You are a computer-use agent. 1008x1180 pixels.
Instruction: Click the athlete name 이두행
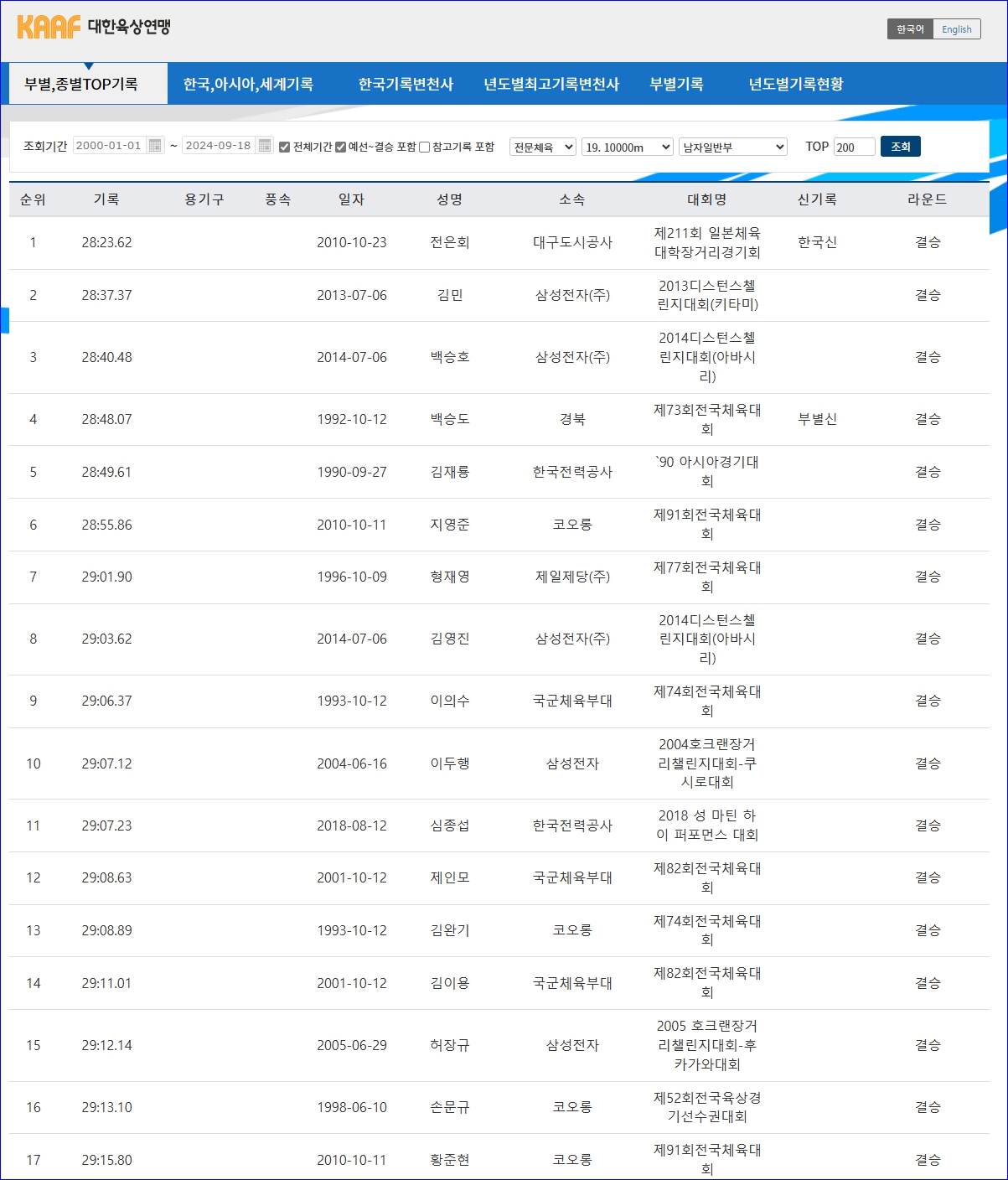(450, 764)
